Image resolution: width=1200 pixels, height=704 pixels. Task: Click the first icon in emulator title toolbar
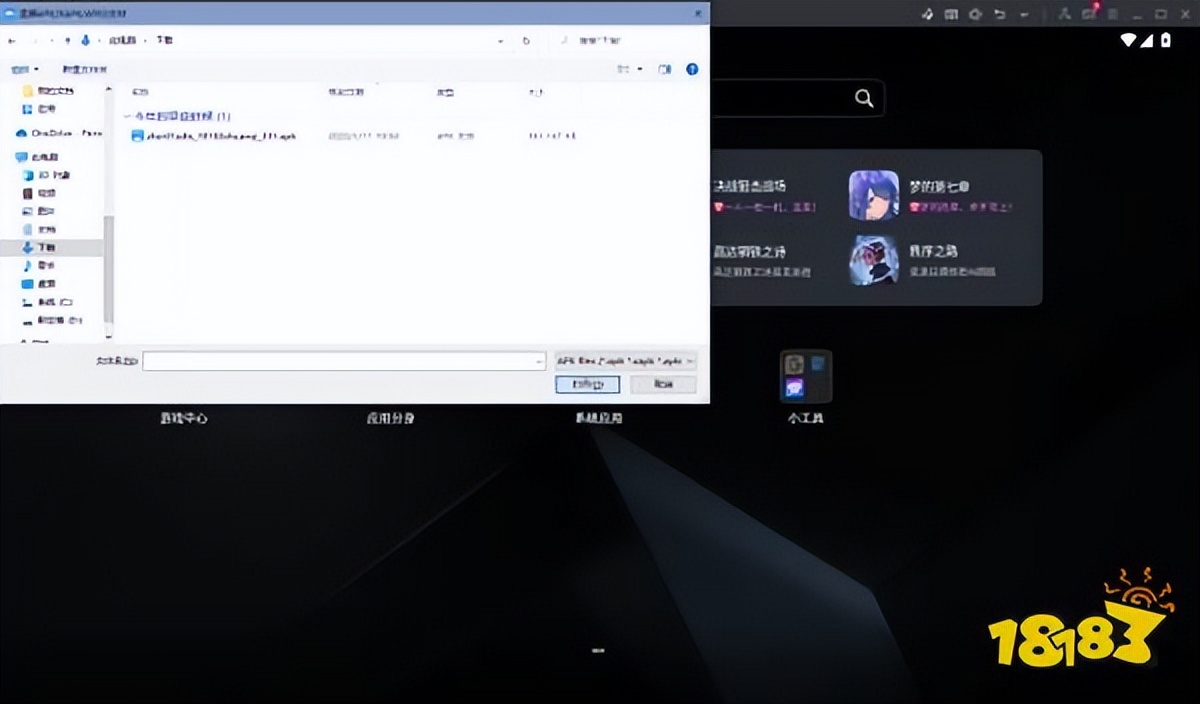(x=927, y=14)
